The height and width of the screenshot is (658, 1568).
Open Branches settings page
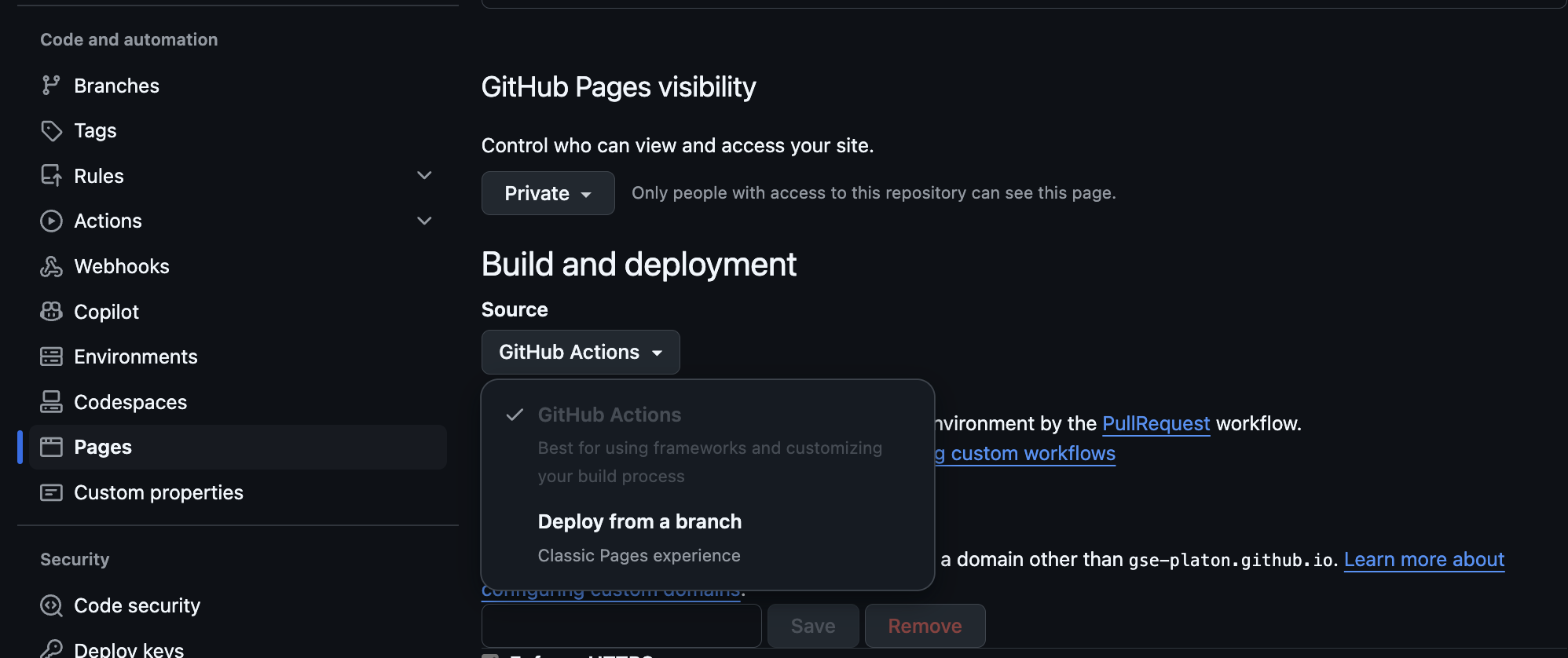pos(238,86)
